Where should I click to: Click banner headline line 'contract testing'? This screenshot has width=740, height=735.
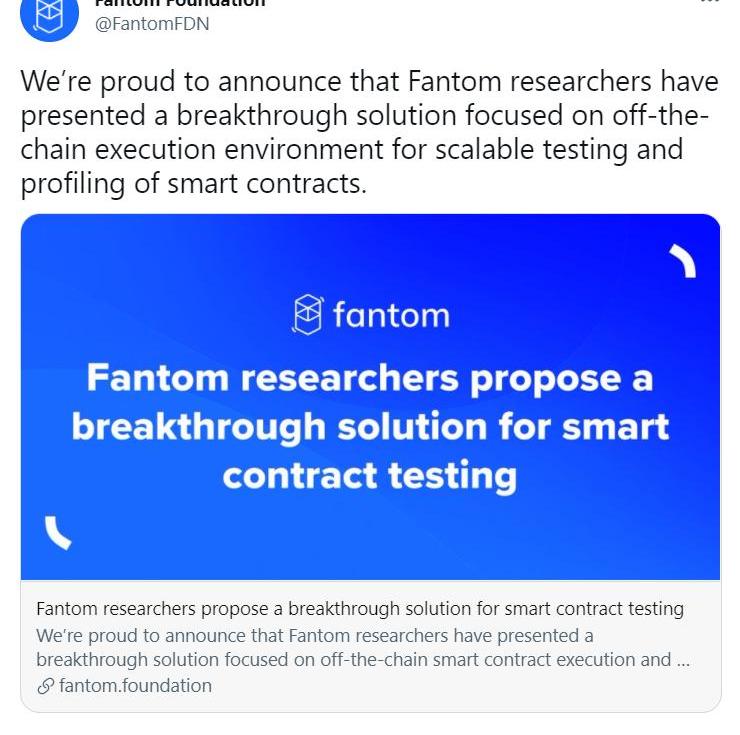point(370,476)
